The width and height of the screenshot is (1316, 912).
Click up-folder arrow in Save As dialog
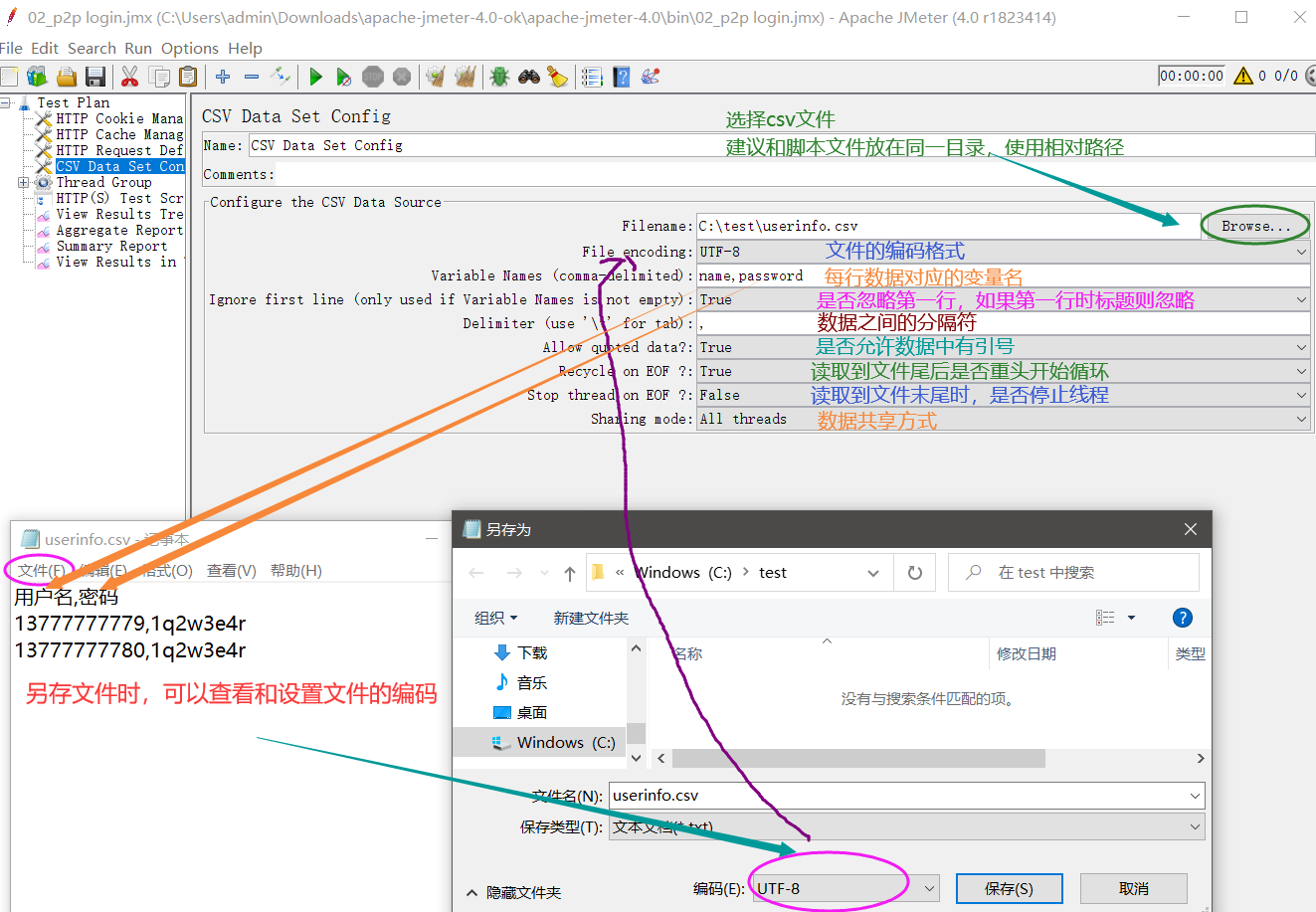coord(570,573)
